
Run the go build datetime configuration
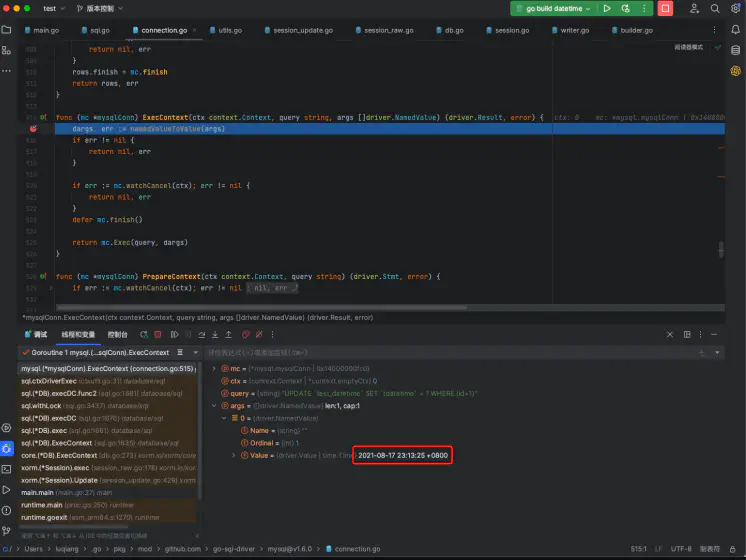607,8
